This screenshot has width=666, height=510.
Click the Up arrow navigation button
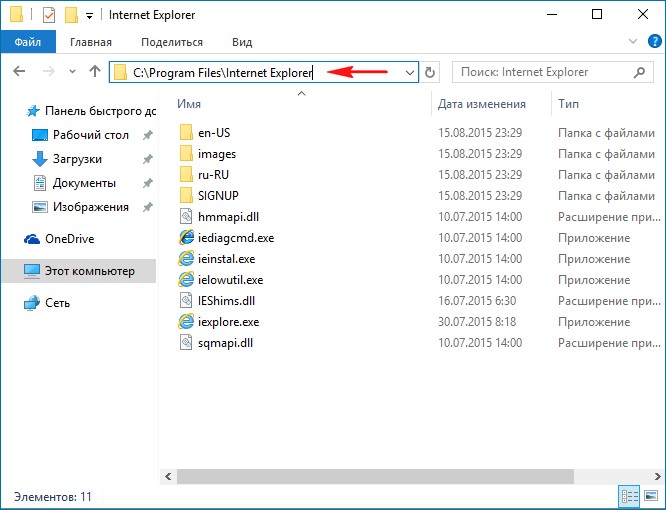point(95,72)
